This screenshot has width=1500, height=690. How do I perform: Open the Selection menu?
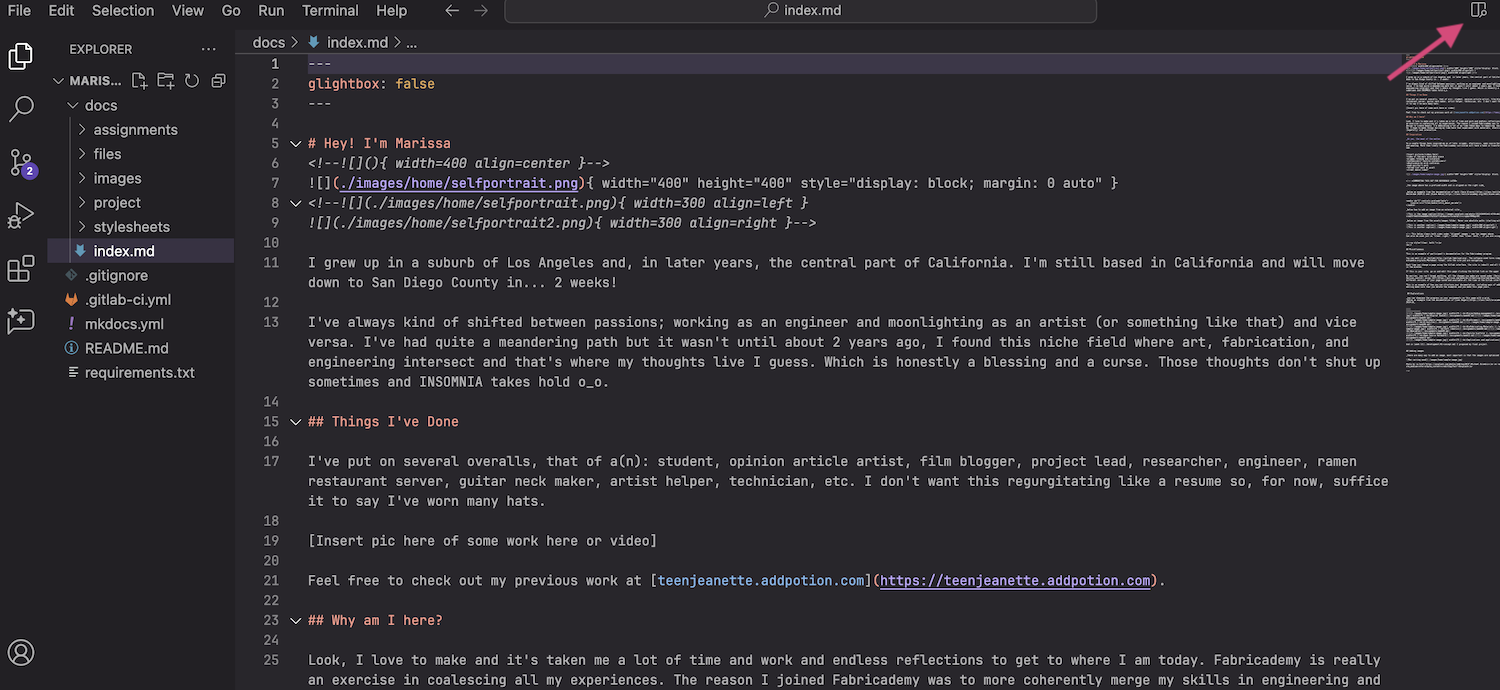[x=123, y=11]
